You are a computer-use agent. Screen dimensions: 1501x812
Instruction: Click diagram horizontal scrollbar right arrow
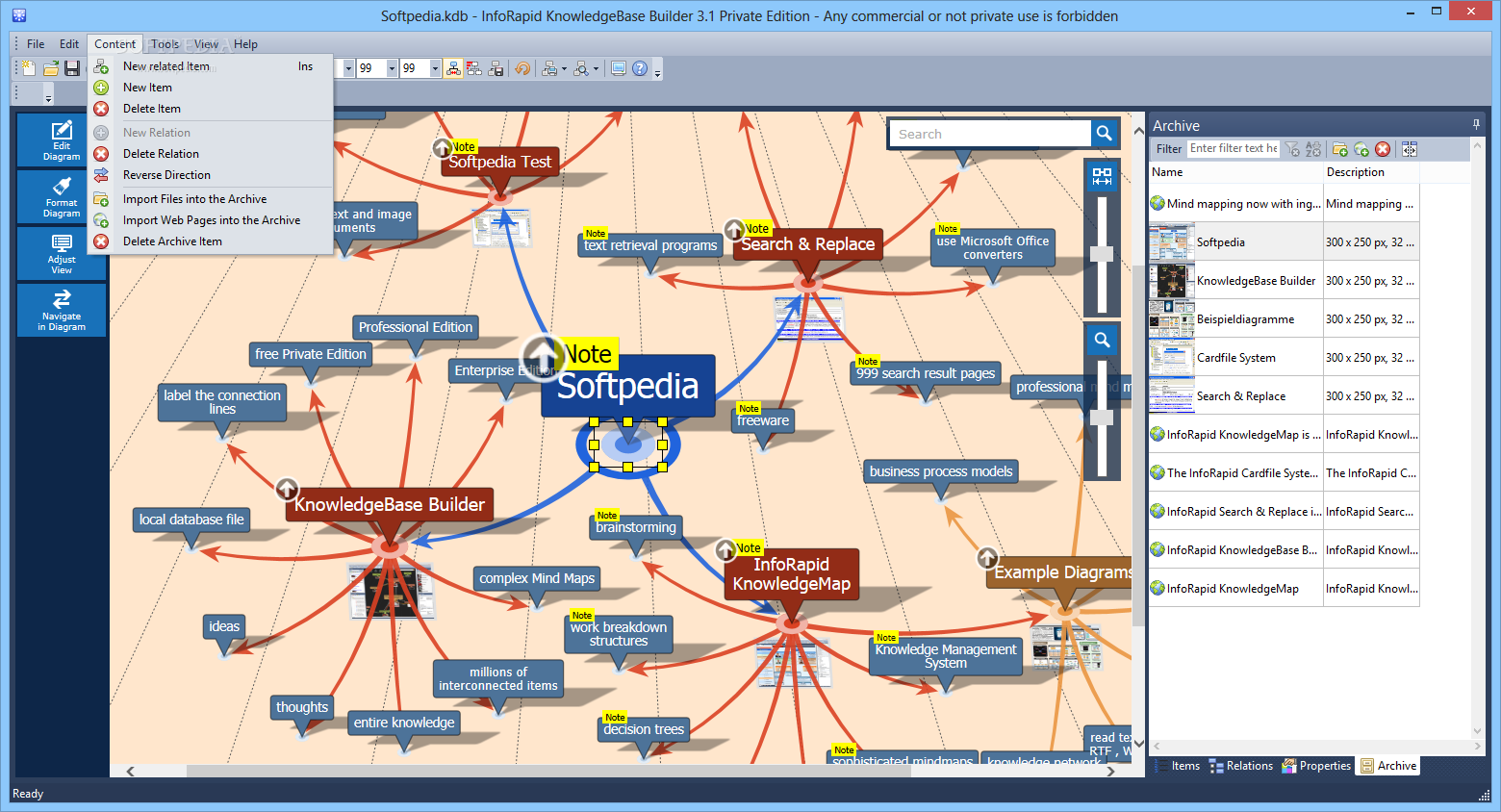click(1111, 771)
